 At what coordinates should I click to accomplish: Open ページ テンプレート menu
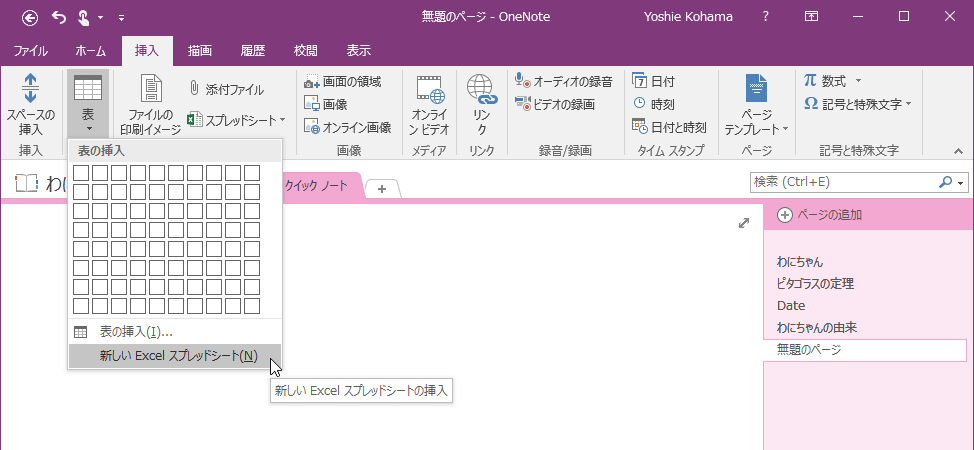tap(756, 104)
